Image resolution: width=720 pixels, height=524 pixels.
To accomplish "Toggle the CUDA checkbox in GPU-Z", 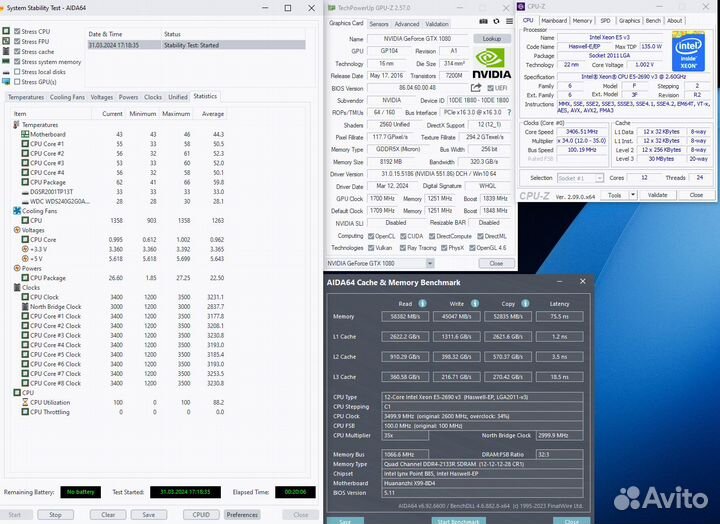I will [x=403, y=236].
